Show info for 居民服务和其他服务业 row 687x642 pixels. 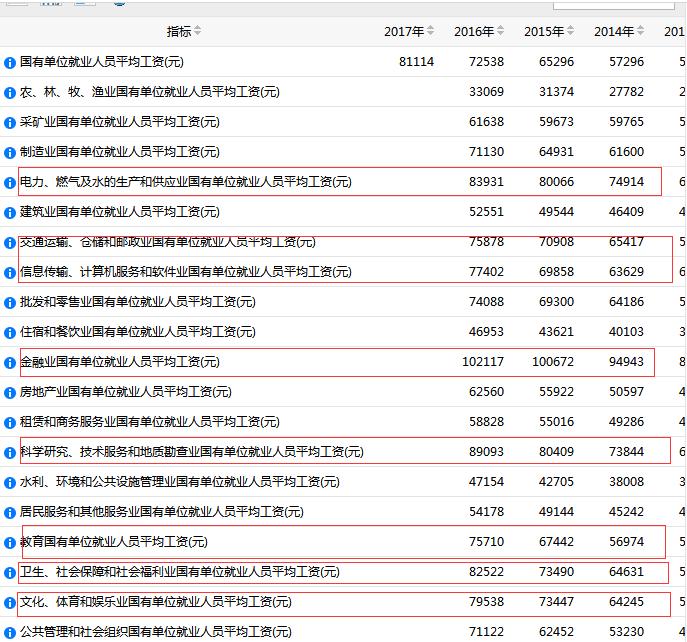(x=10, y=513)
